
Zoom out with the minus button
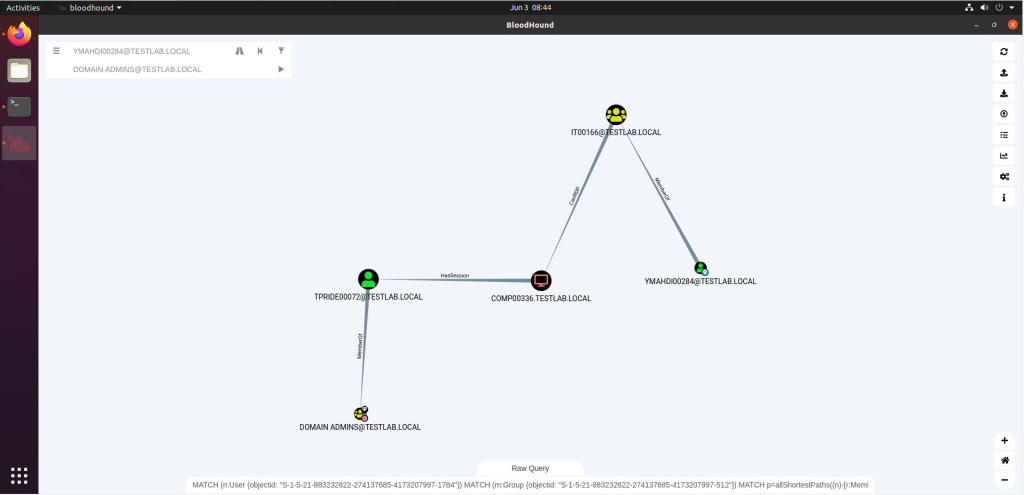pyautogui.click(x=1004, y=480)
